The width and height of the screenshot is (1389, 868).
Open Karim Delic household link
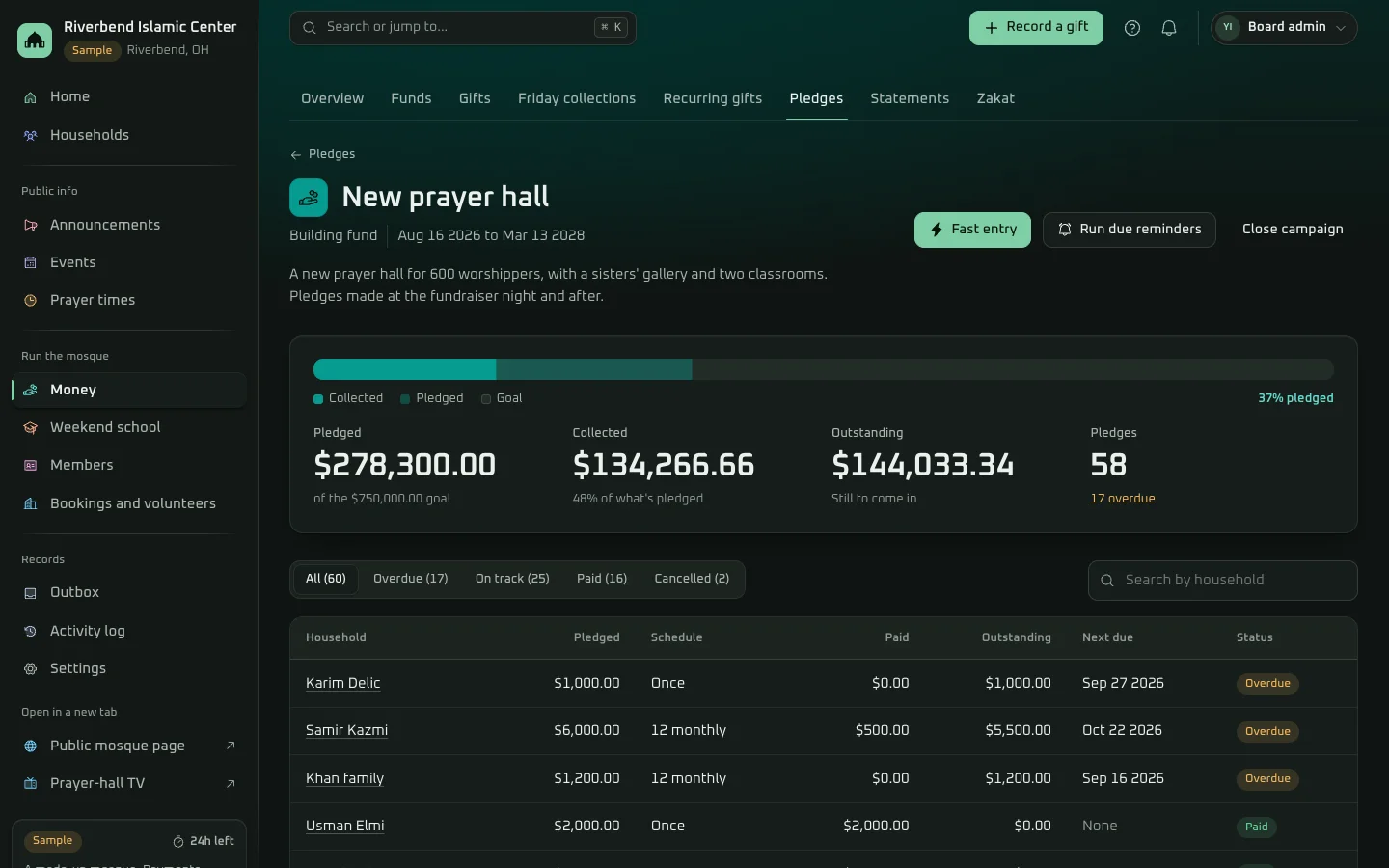pos(342,683)
